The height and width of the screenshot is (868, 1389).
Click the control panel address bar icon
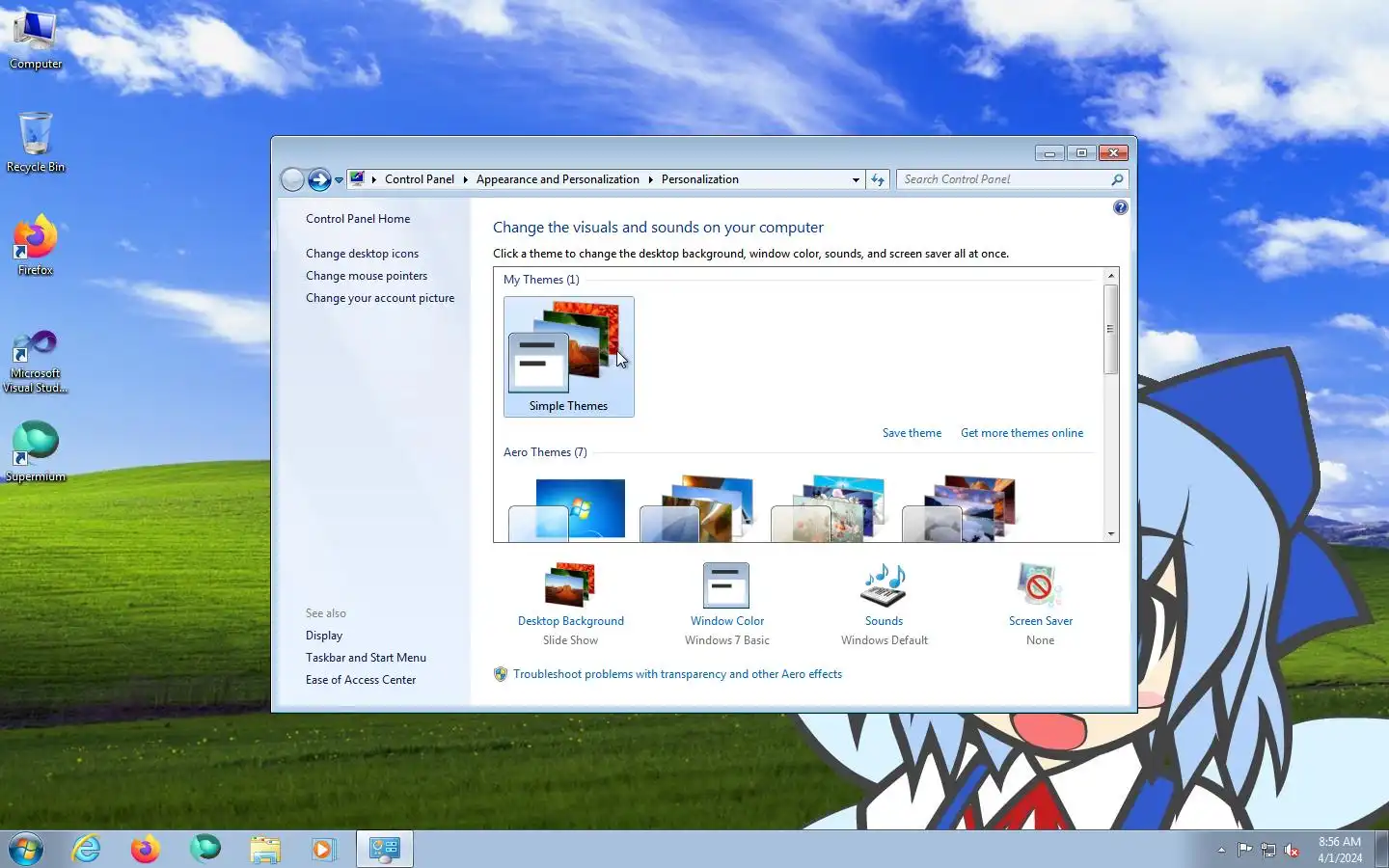pos(357,179)
